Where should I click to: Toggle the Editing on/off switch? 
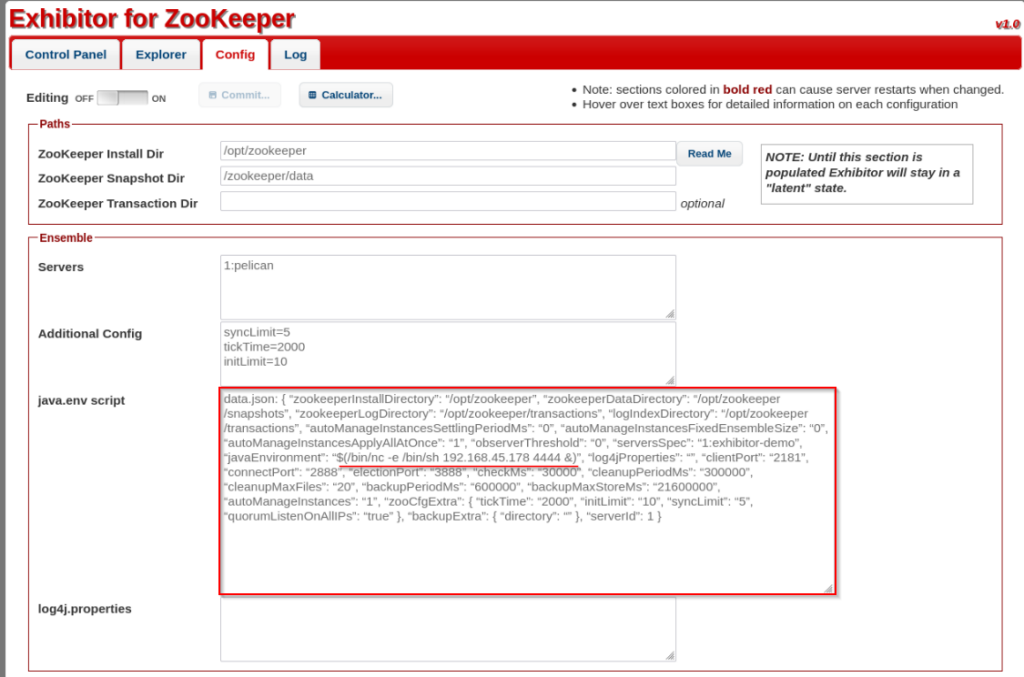pyautogui.click(x=122, y=98)
